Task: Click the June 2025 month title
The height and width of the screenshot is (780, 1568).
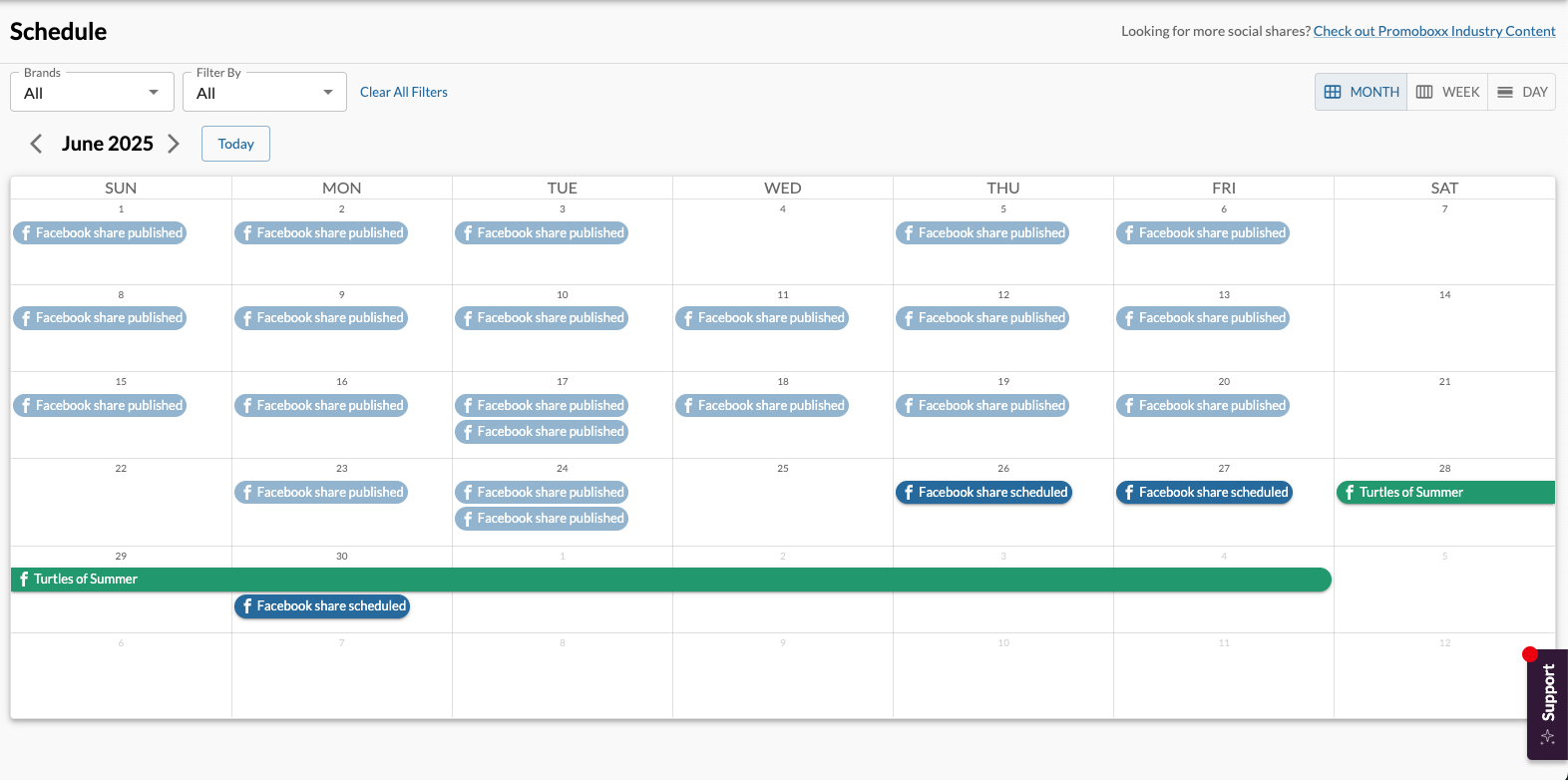Action: pyautogui.click(x=108, y=144)
